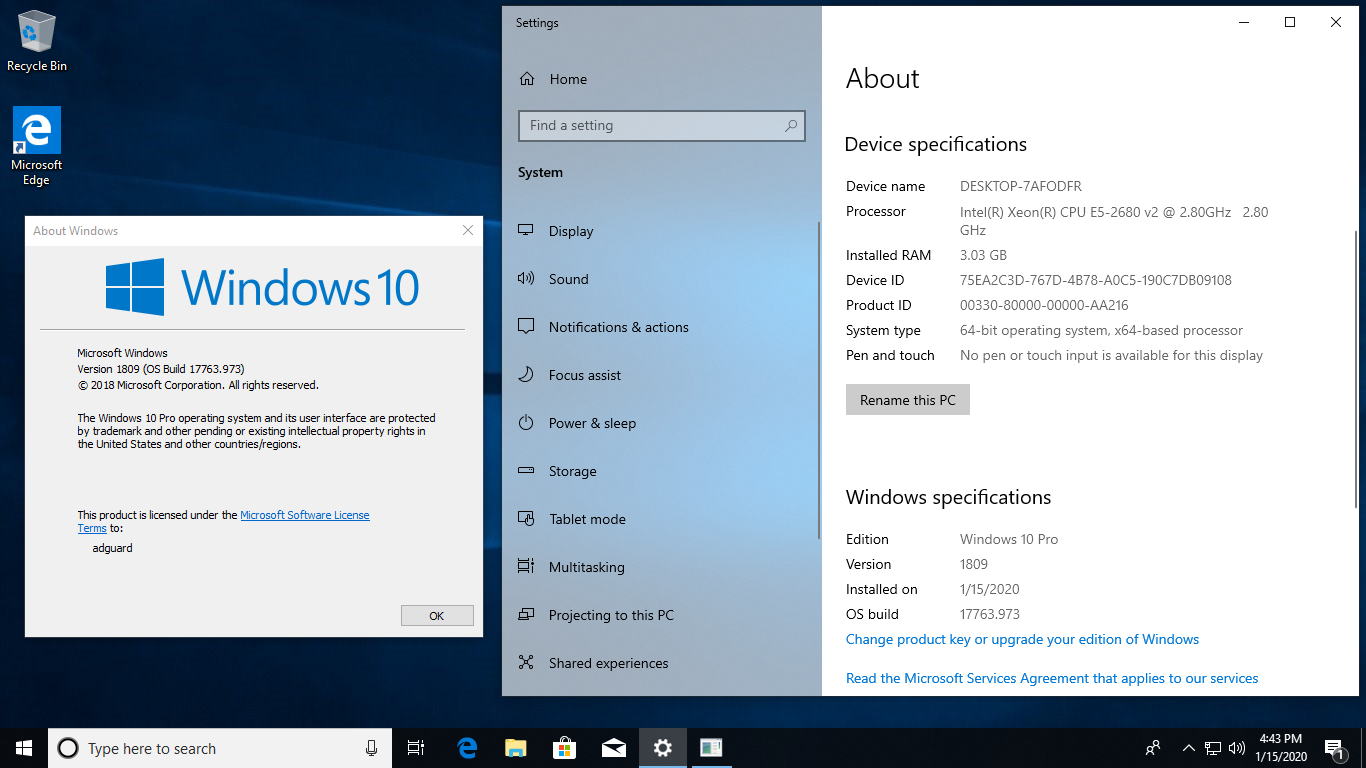Select Storage in the sidebar
The image size is (1366, 768).
pyautogui.click(x=573, y=471)
